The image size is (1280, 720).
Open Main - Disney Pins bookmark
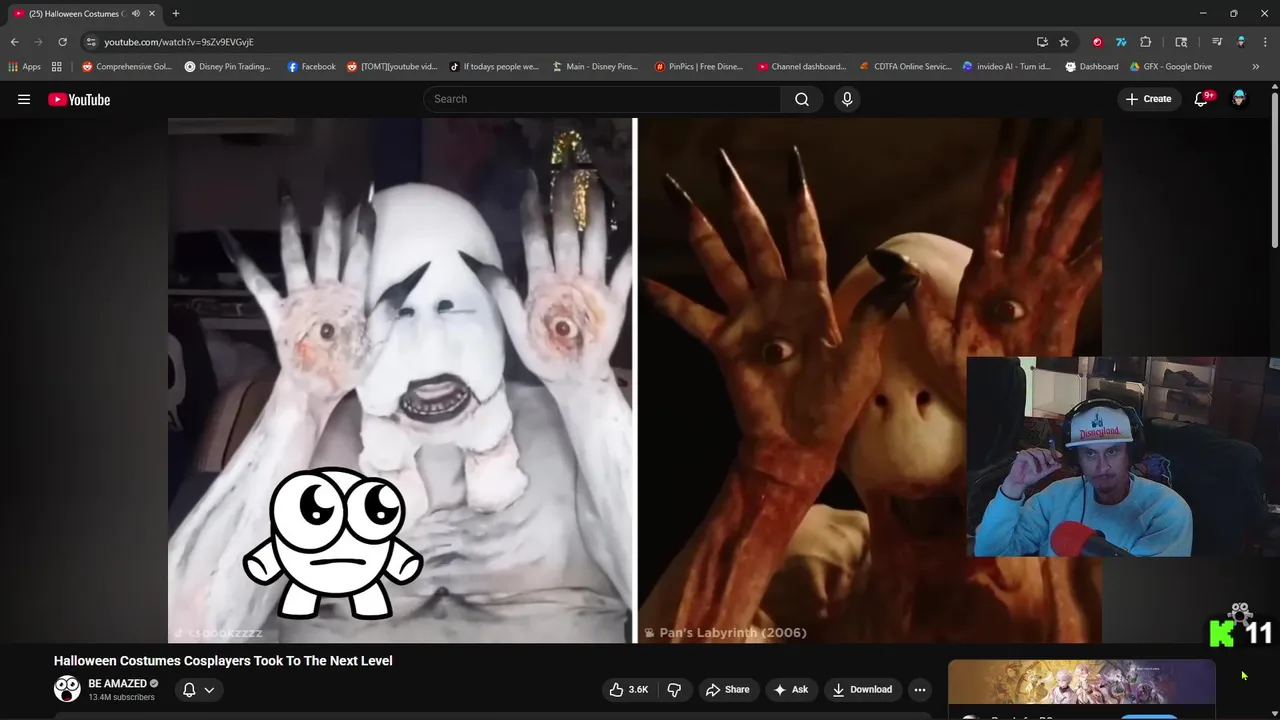(x=595, y=67)
